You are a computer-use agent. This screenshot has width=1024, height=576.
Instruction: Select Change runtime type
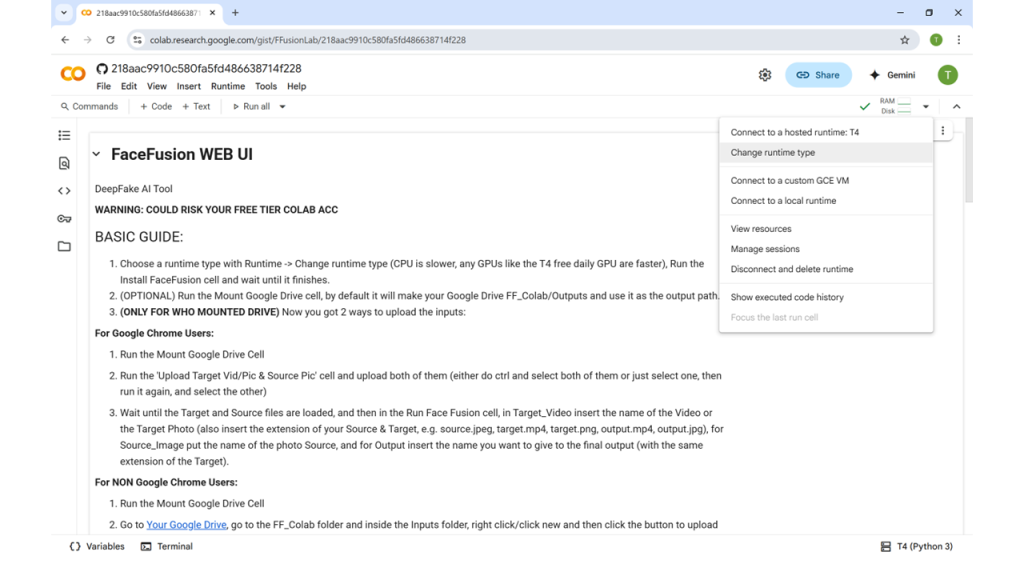(826, 152)
